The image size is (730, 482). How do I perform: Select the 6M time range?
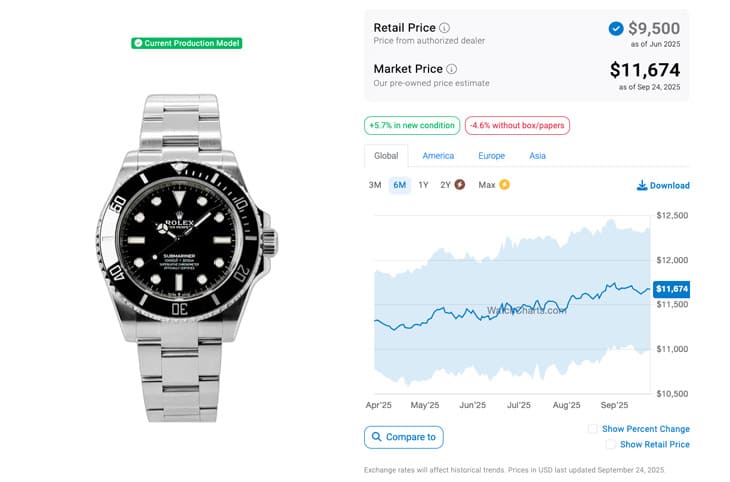(x=399, y=185)
